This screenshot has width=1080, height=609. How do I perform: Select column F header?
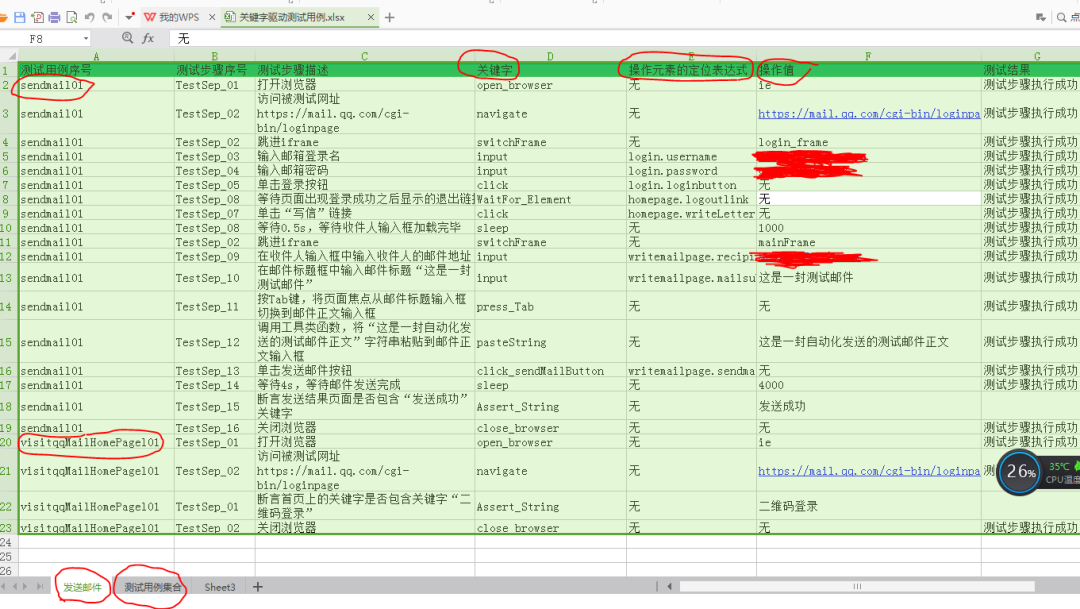coord(869,56)
